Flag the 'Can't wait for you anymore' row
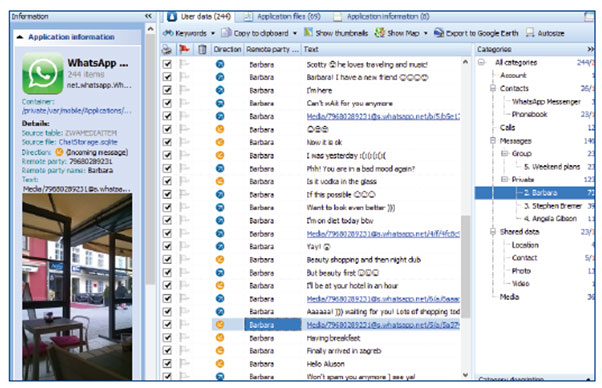This screenshot has width=602, height=388. tap(185, 103)
